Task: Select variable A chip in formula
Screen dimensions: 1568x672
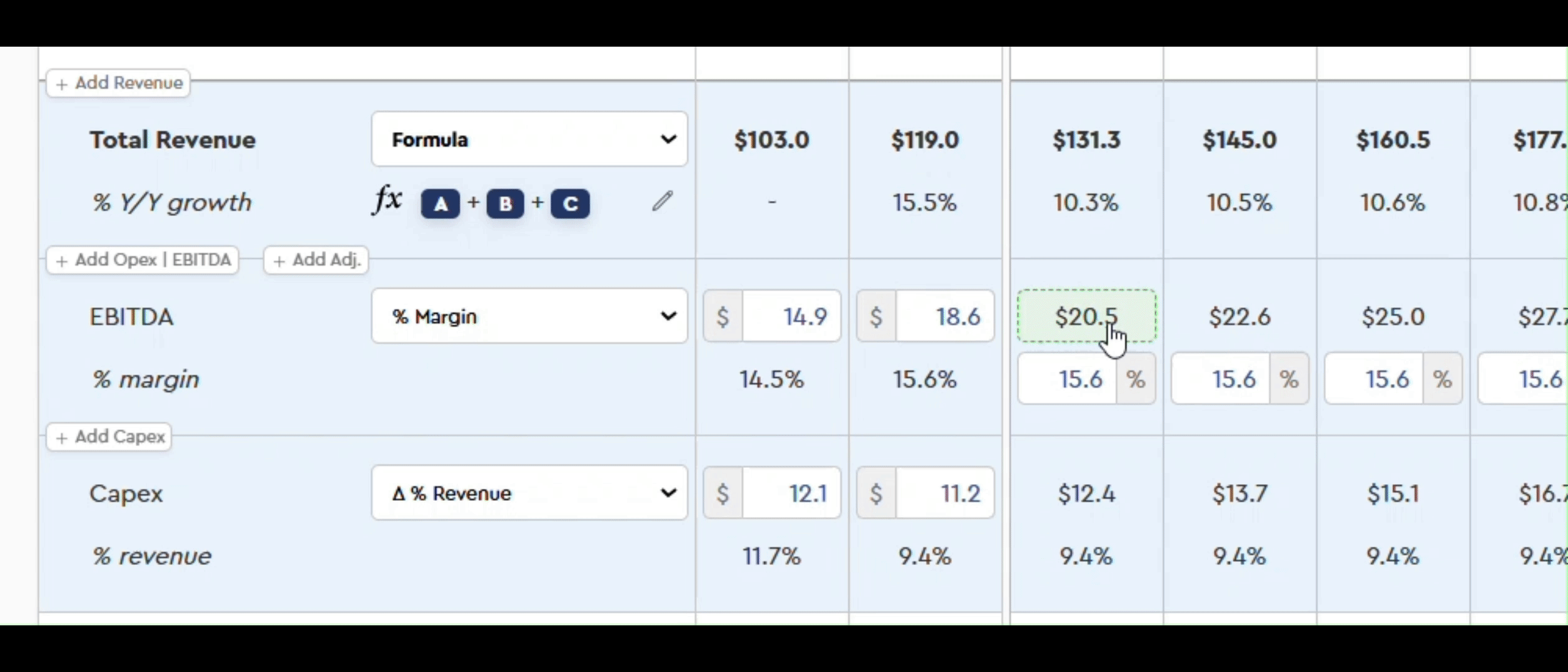Action: (441, 203)
